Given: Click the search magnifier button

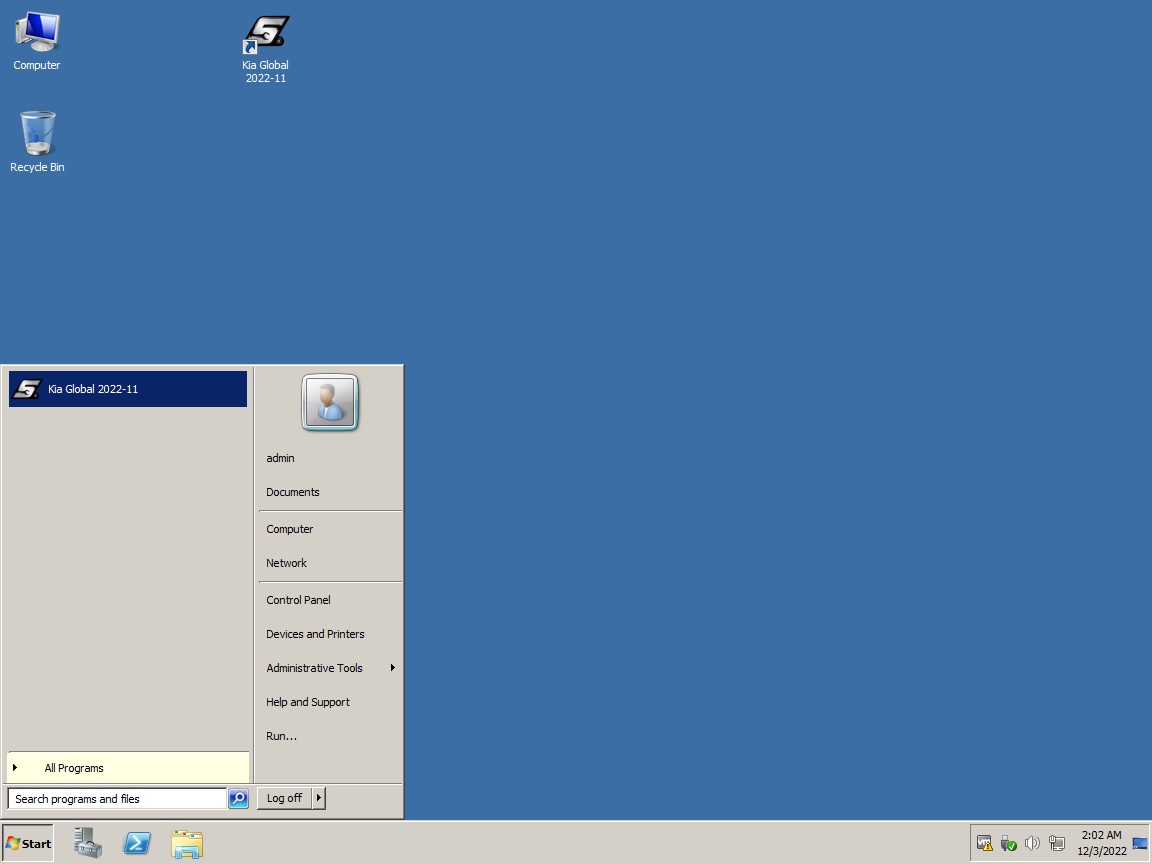Looking at the screenshot, I should [238, 799].
